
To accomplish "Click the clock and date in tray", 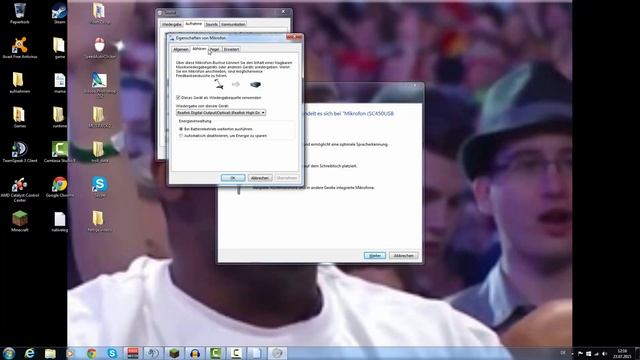I will pyautogui.click(x=622, y=353).
